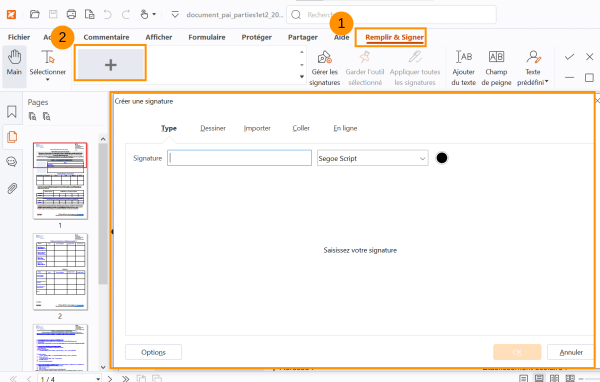
Task: Open the bookmarks side panel
Action: [11, 112]
